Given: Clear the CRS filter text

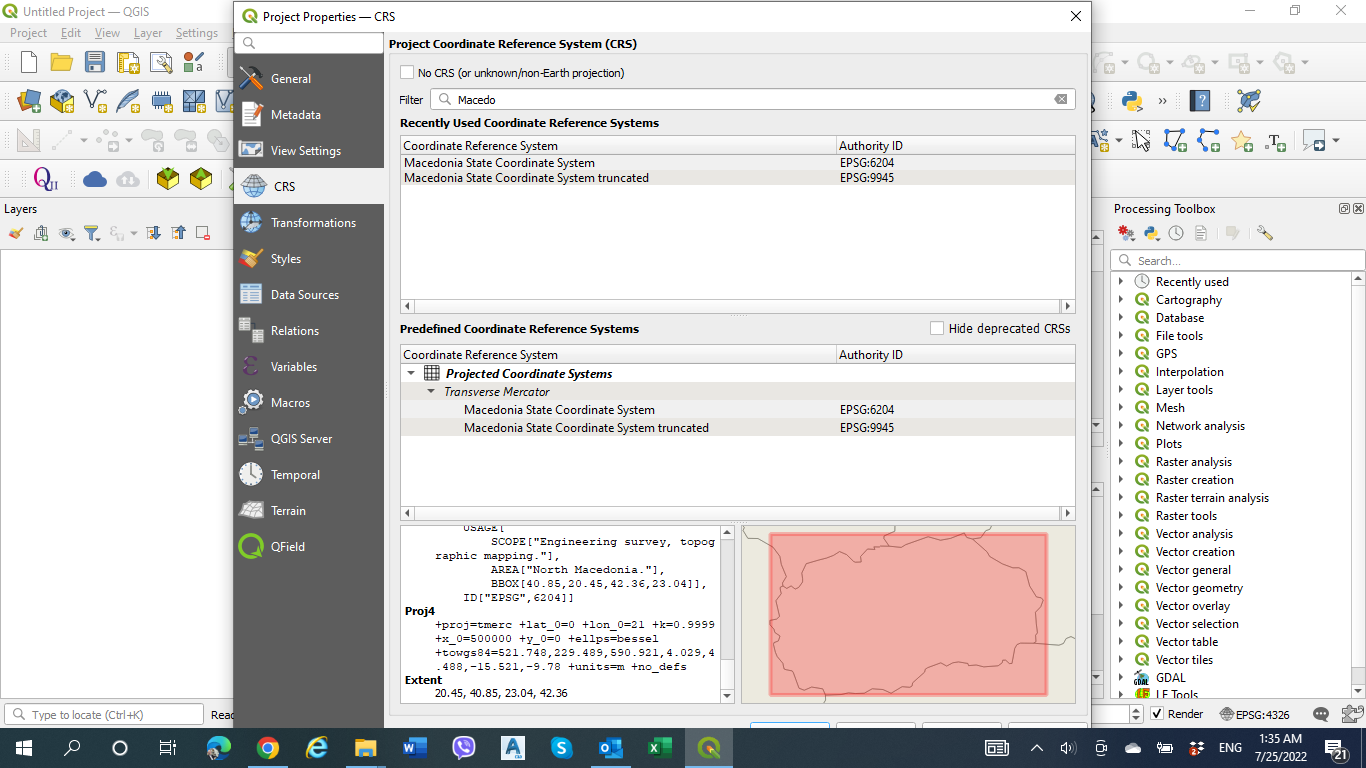Looking at the screenshot, I should click(1061, 99).
